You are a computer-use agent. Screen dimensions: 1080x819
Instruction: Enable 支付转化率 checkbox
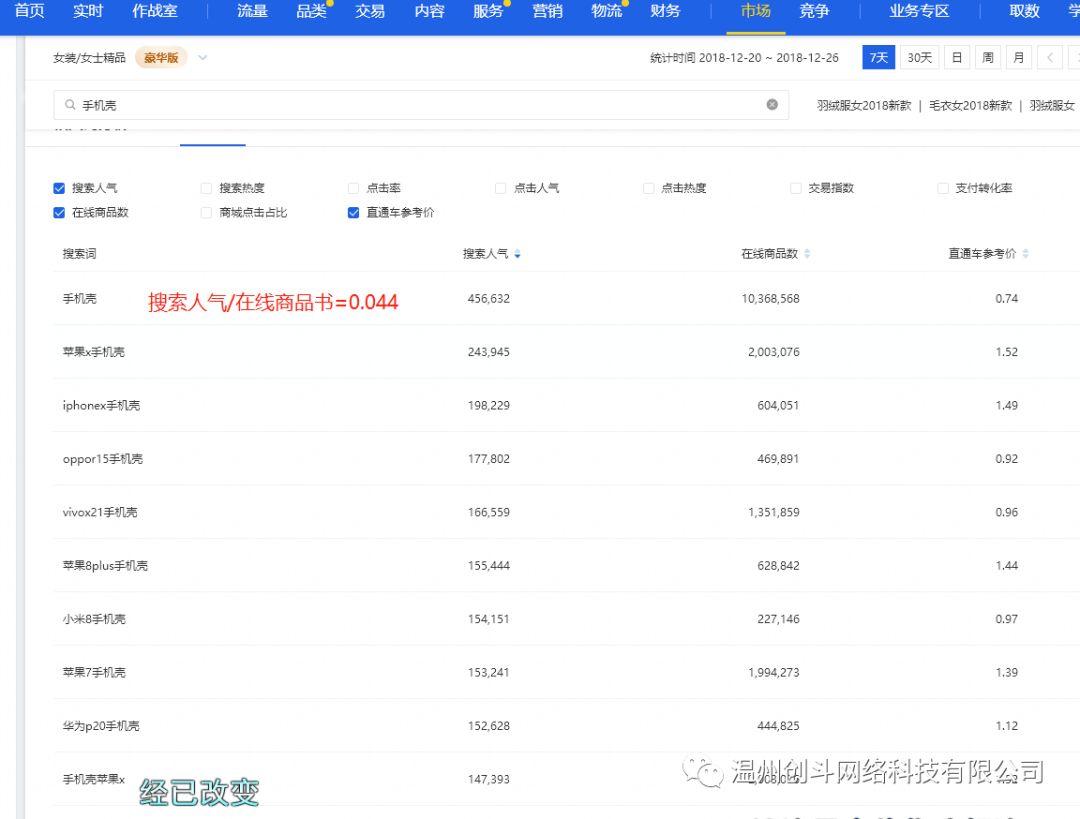point(943,188)
